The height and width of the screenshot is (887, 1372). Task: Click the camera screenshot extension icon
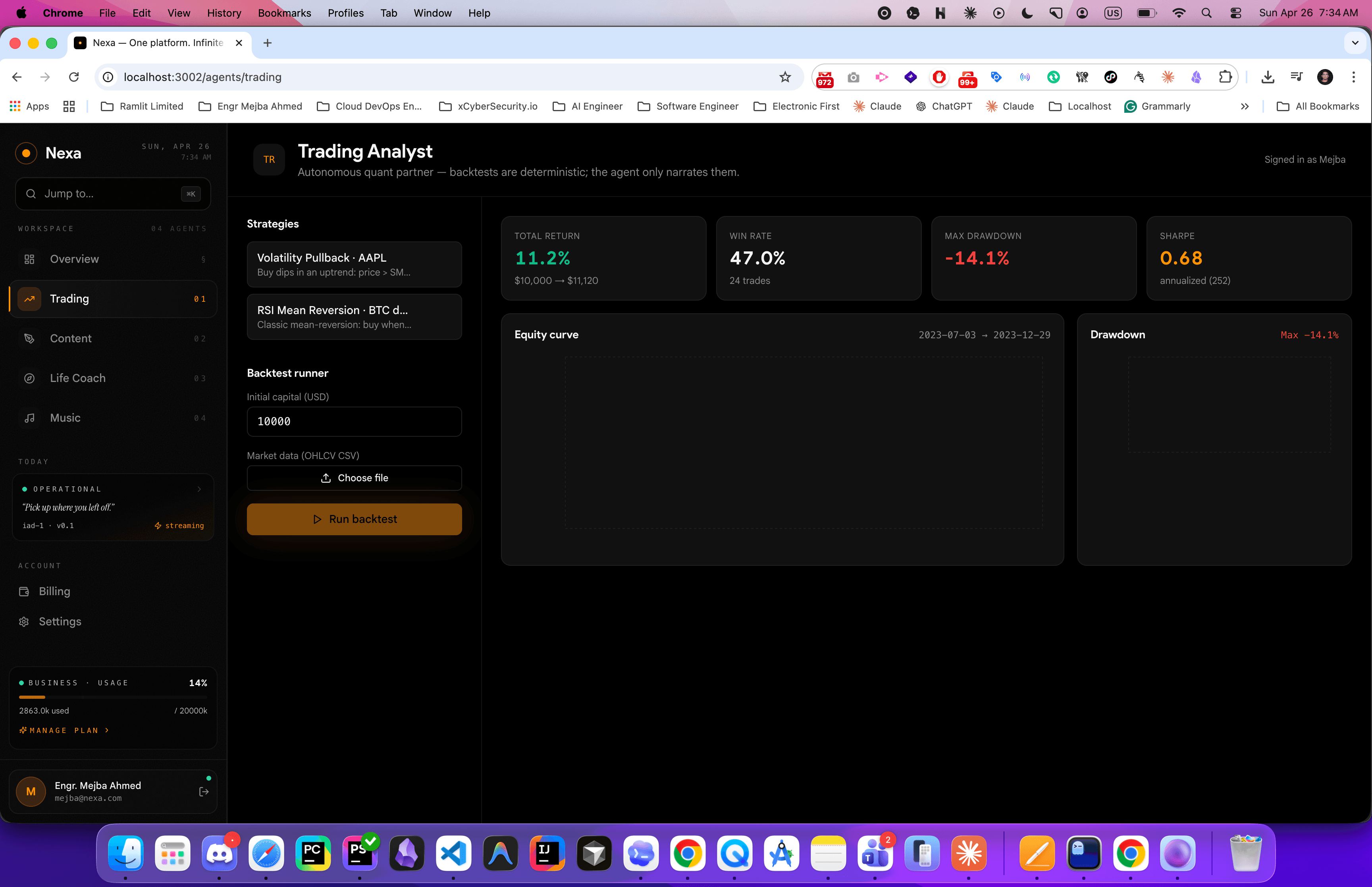tap(853, 77)
